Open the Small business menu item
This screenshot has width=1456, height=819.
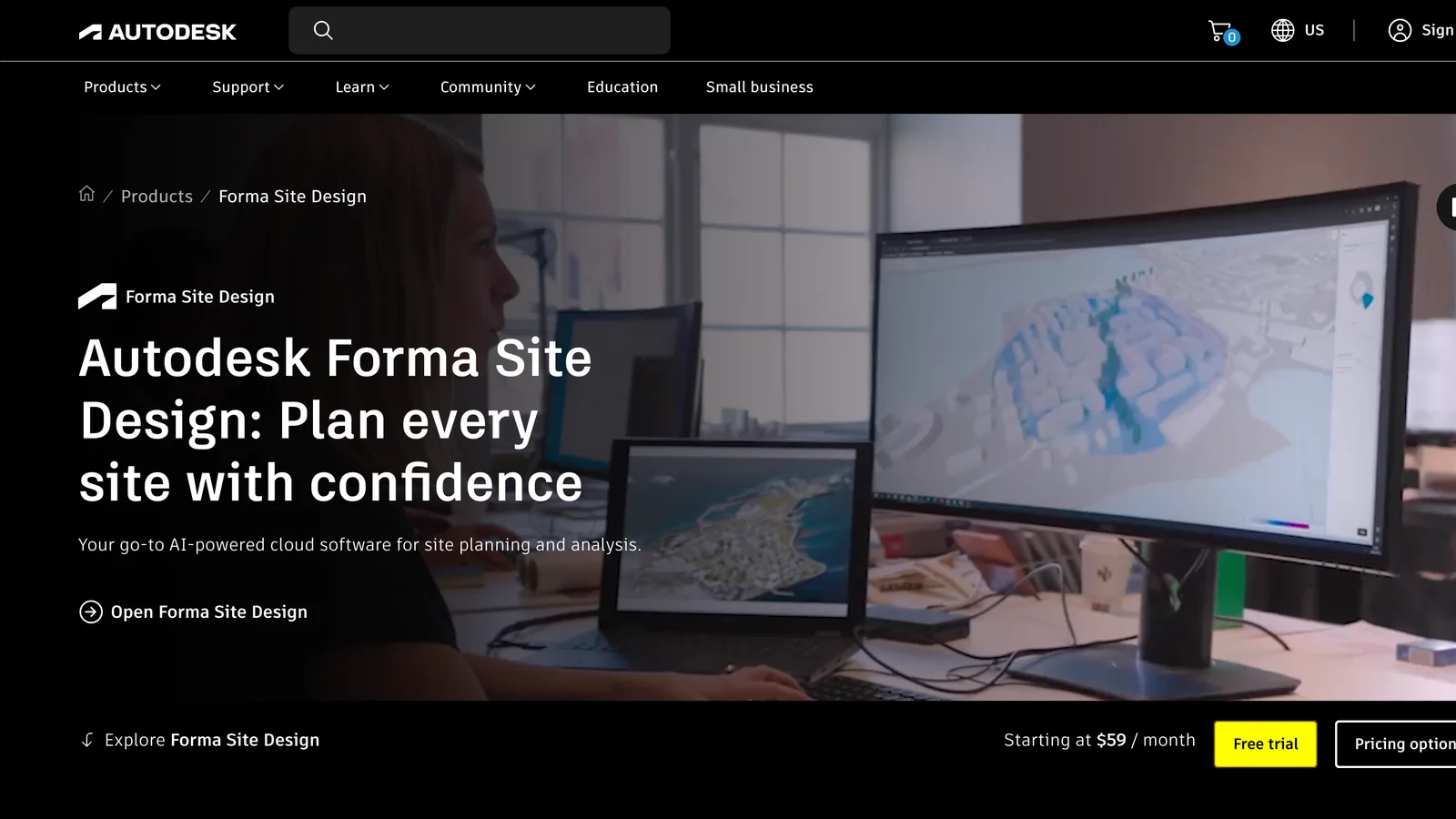tap(760, 87)
